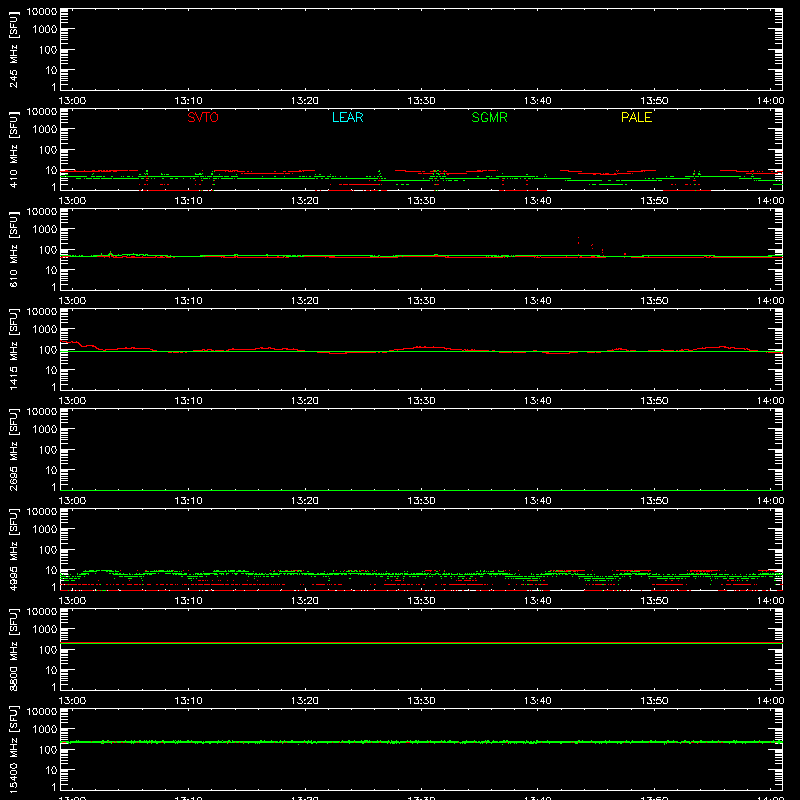The width and height of the screenshot is (800, 800).
Task: Click 13:00 time label under 245 MHz plot
Action: coord(72,101)
